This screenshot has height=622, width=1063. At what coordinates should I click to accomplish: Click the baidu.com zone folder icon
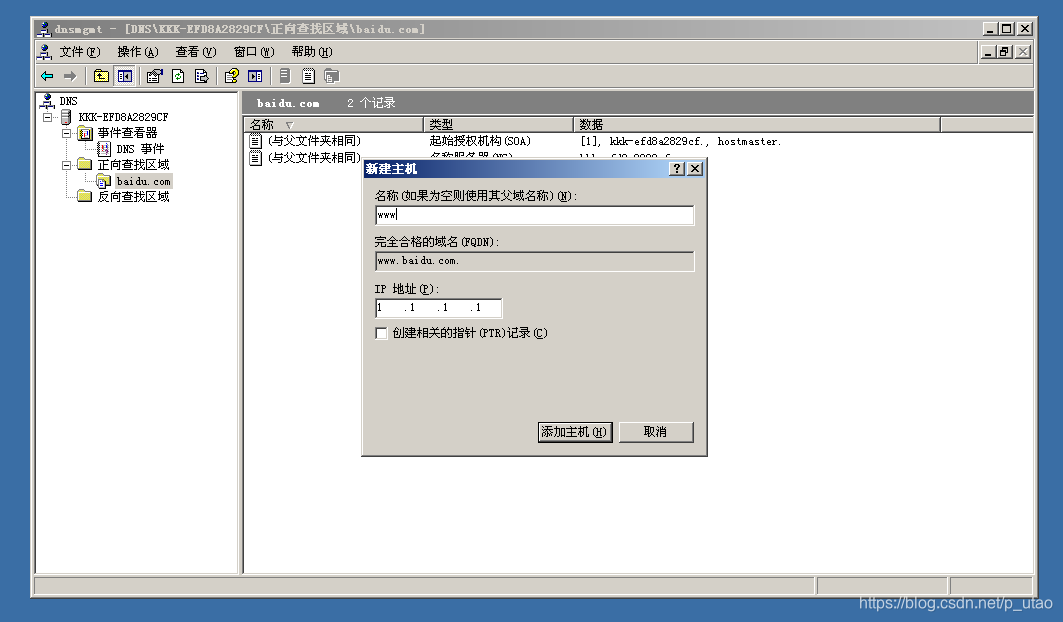103,181
